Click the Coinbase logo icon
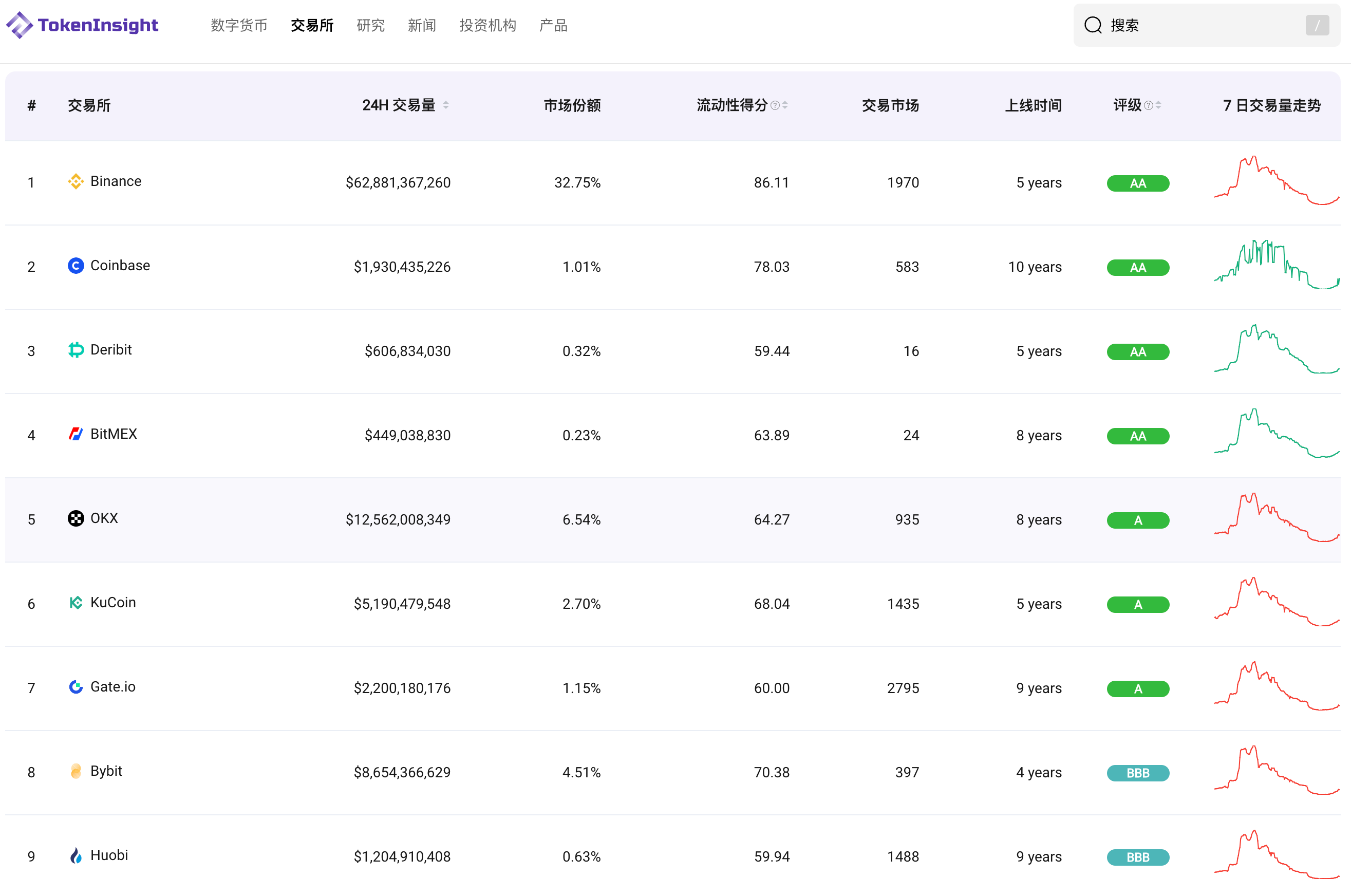 coord(76,266)
